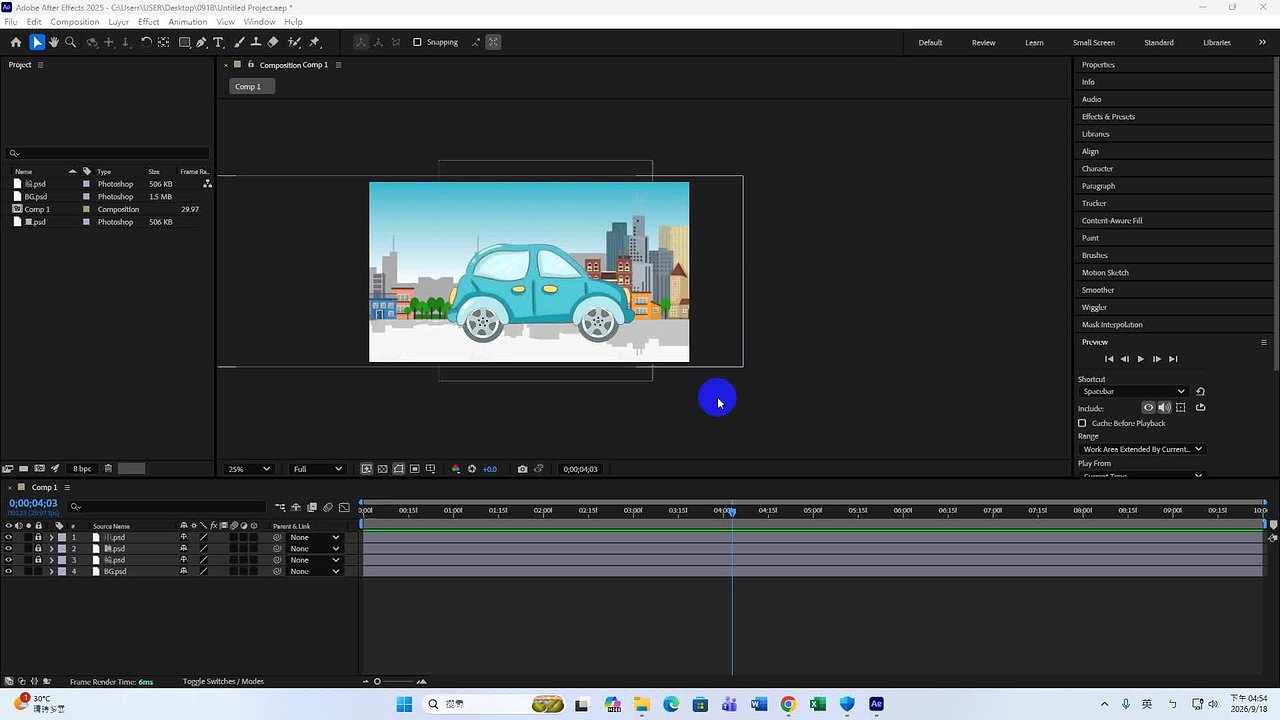Unlock layer 2 lock toggle

pos(38,548)
